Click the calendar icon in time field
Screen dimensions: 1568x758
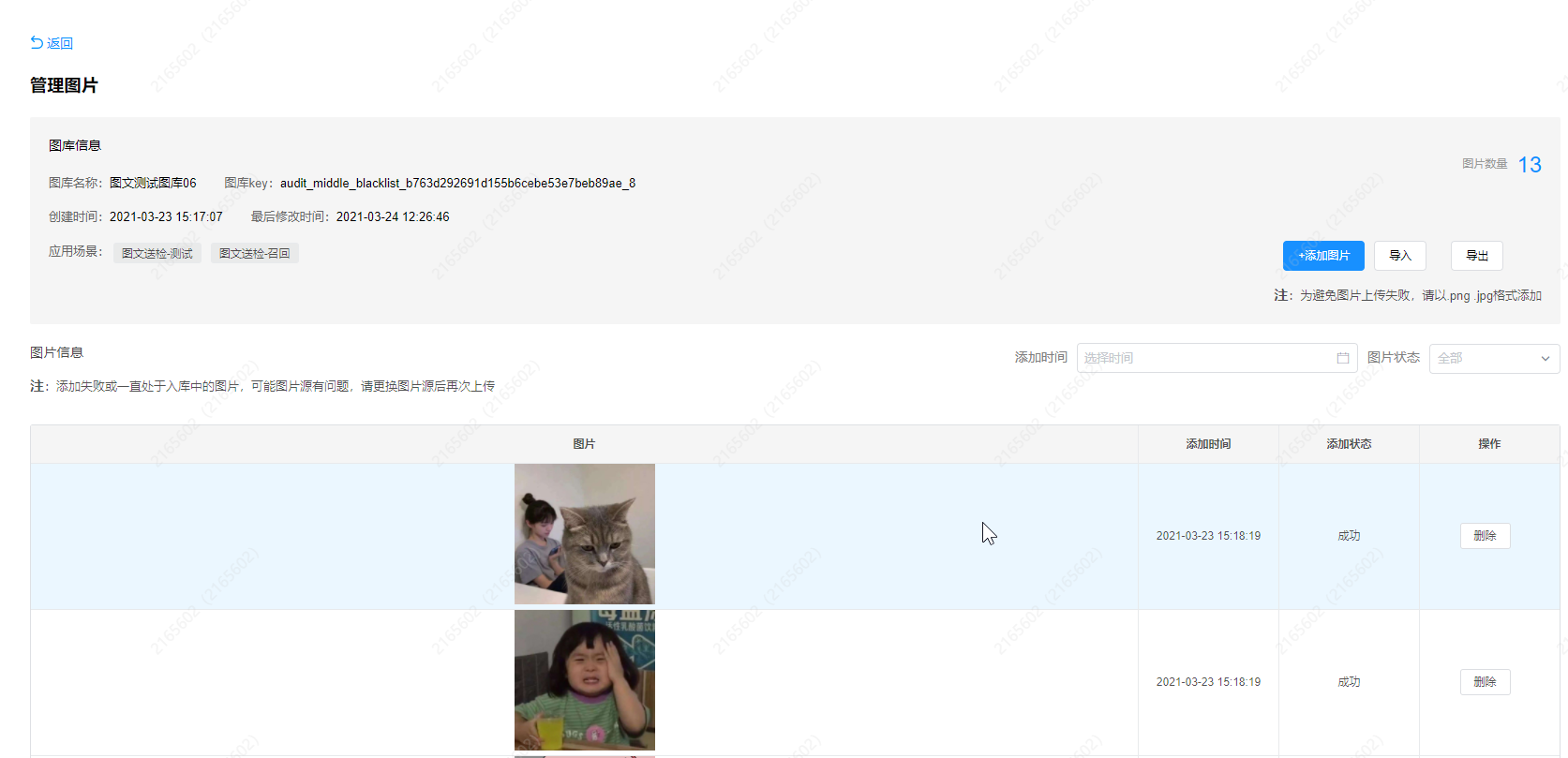pos(1343,358)
